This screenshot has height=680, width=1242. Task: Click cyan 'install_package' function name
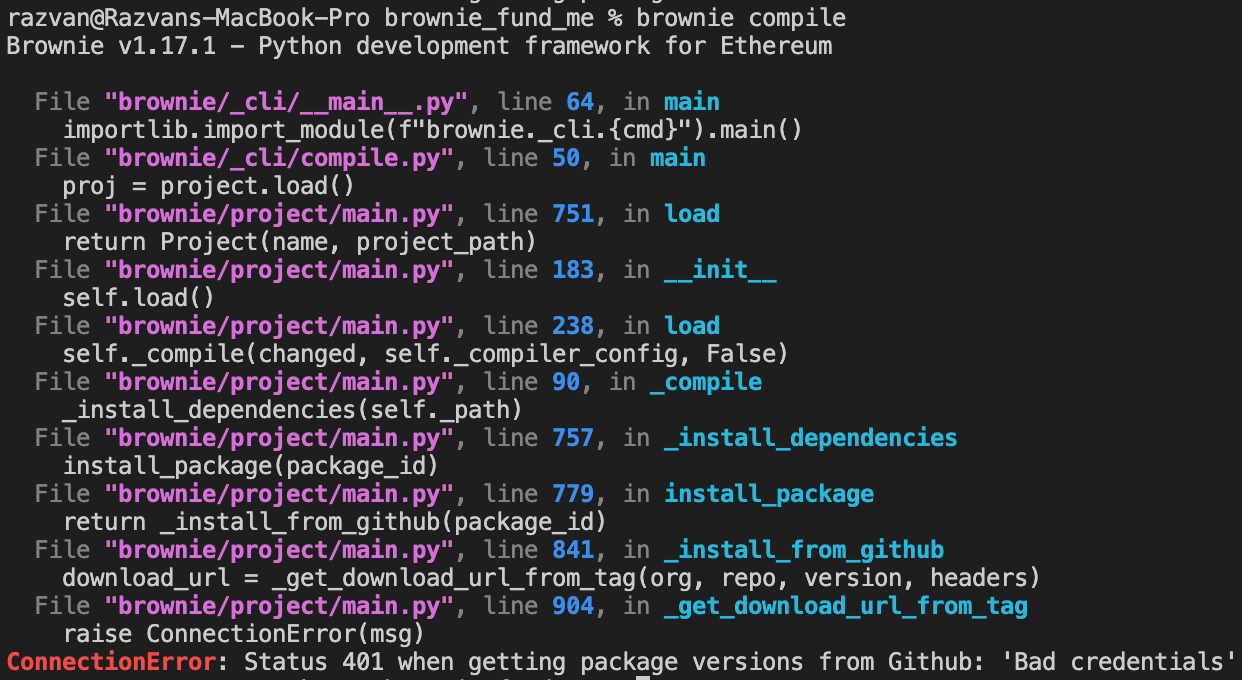[769, 494]
